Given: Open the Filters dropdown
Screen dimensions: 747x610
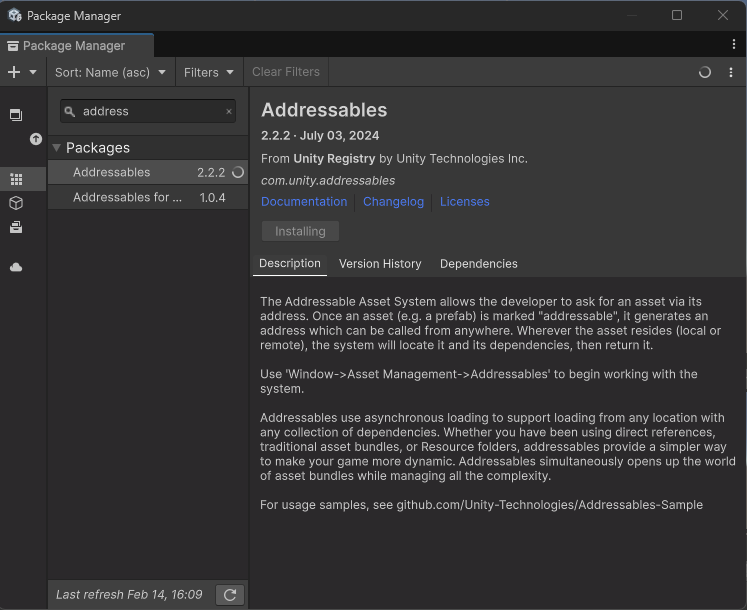Looking at the screenshot, I should tap(209, 72).
